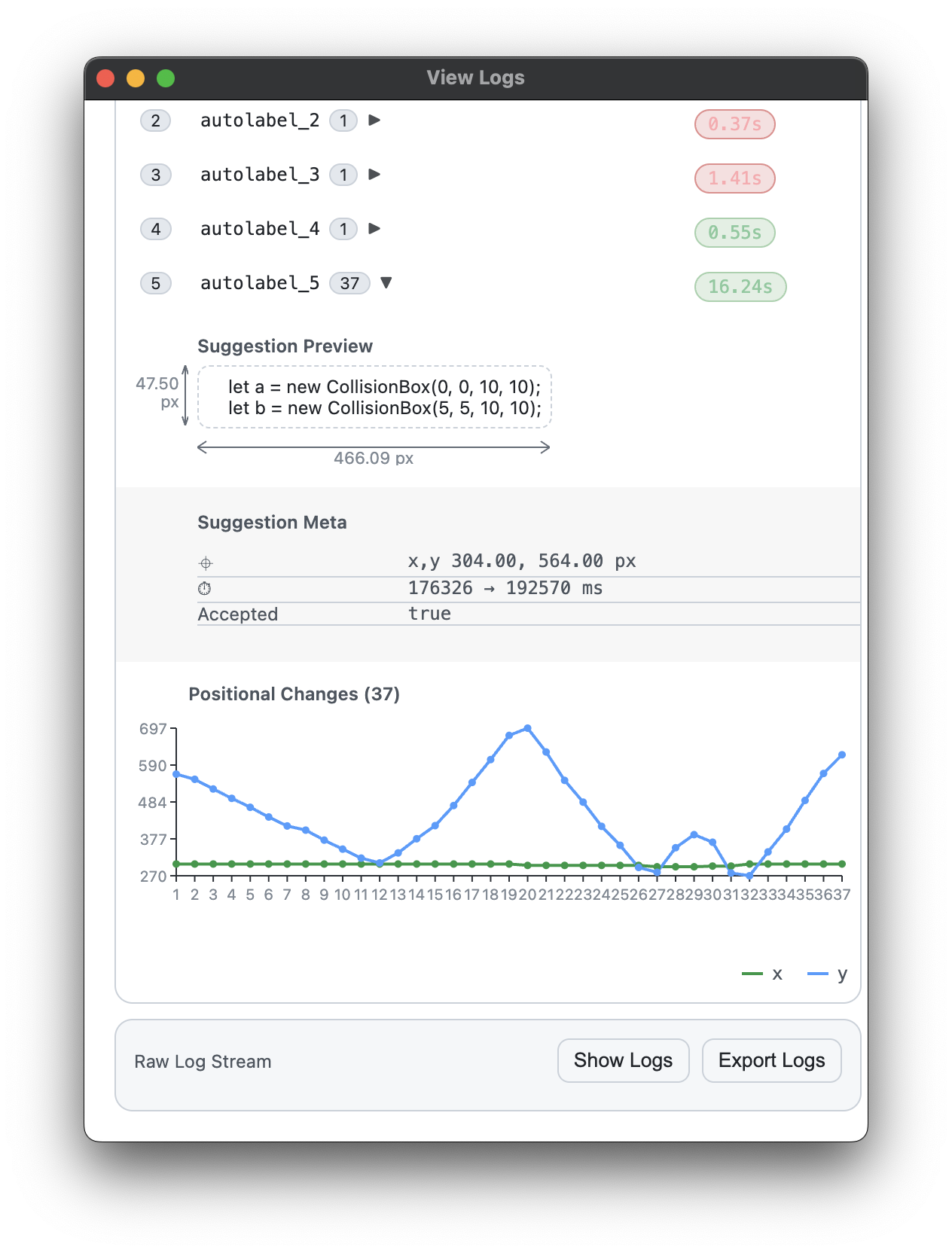The image size is (952, 1253).
Task: Toggle the y series in chart legend
Action: [x=827, y=974]
